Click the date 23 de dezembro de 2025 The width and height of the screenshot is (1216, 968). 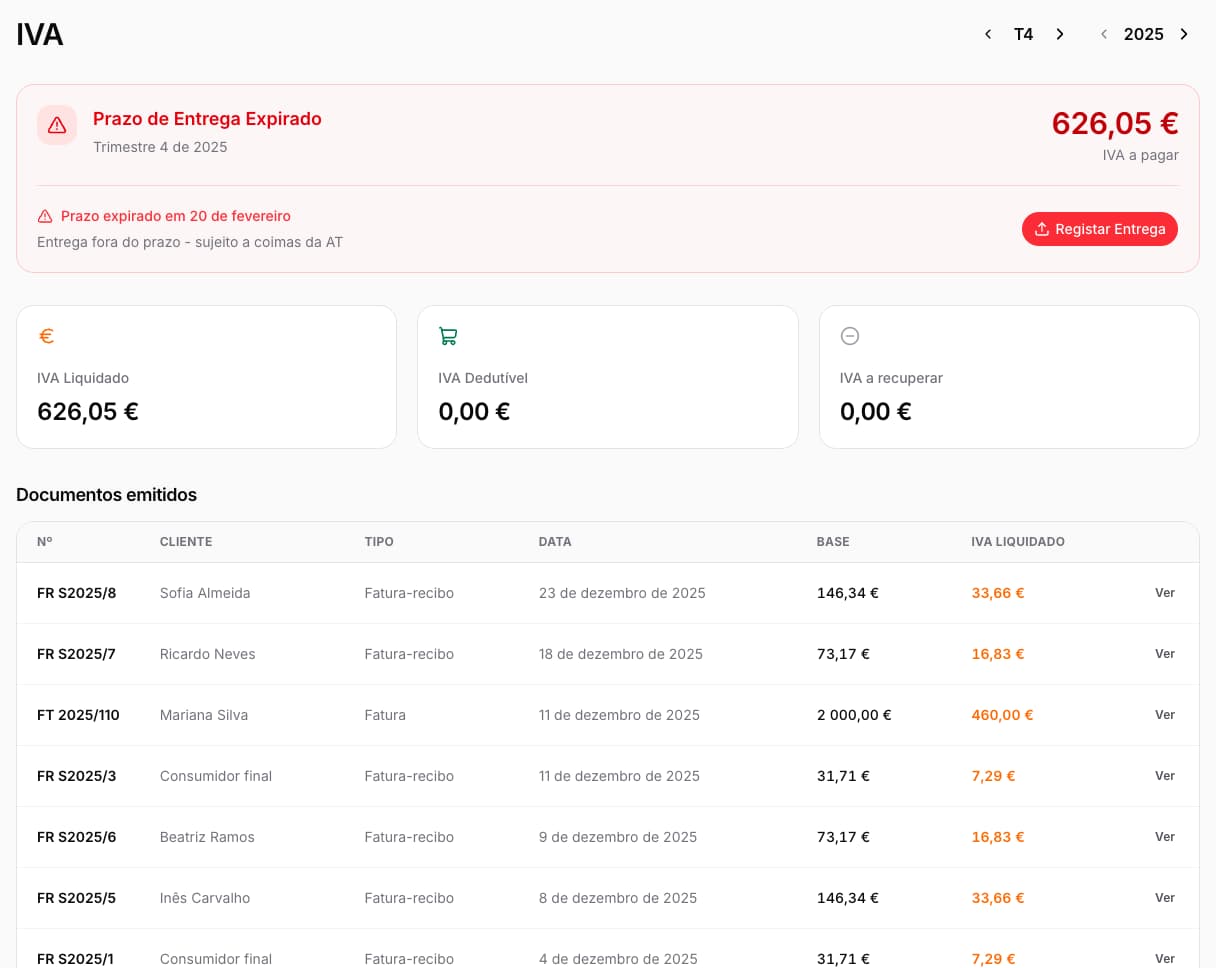[x=622, y=593]
